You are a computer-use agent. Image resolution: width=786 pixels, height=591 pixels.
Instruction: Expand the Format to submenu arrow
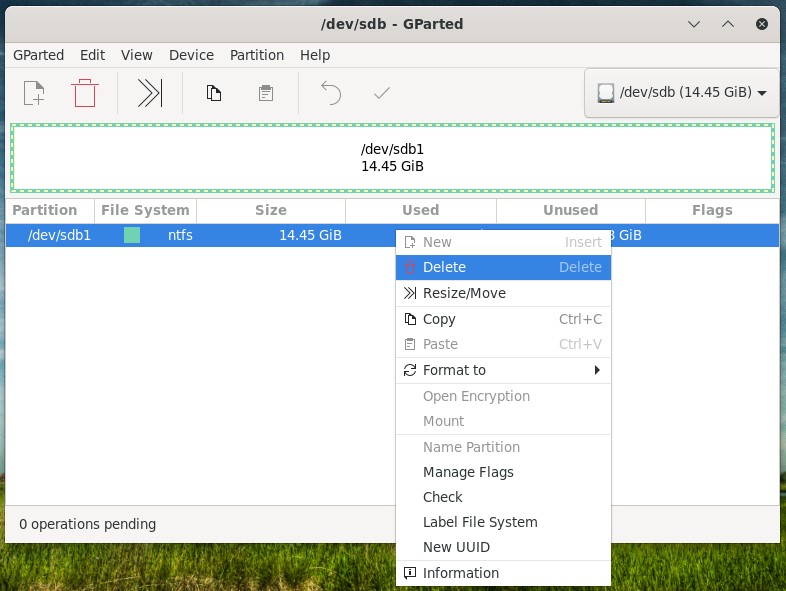[x=597, y=370]
